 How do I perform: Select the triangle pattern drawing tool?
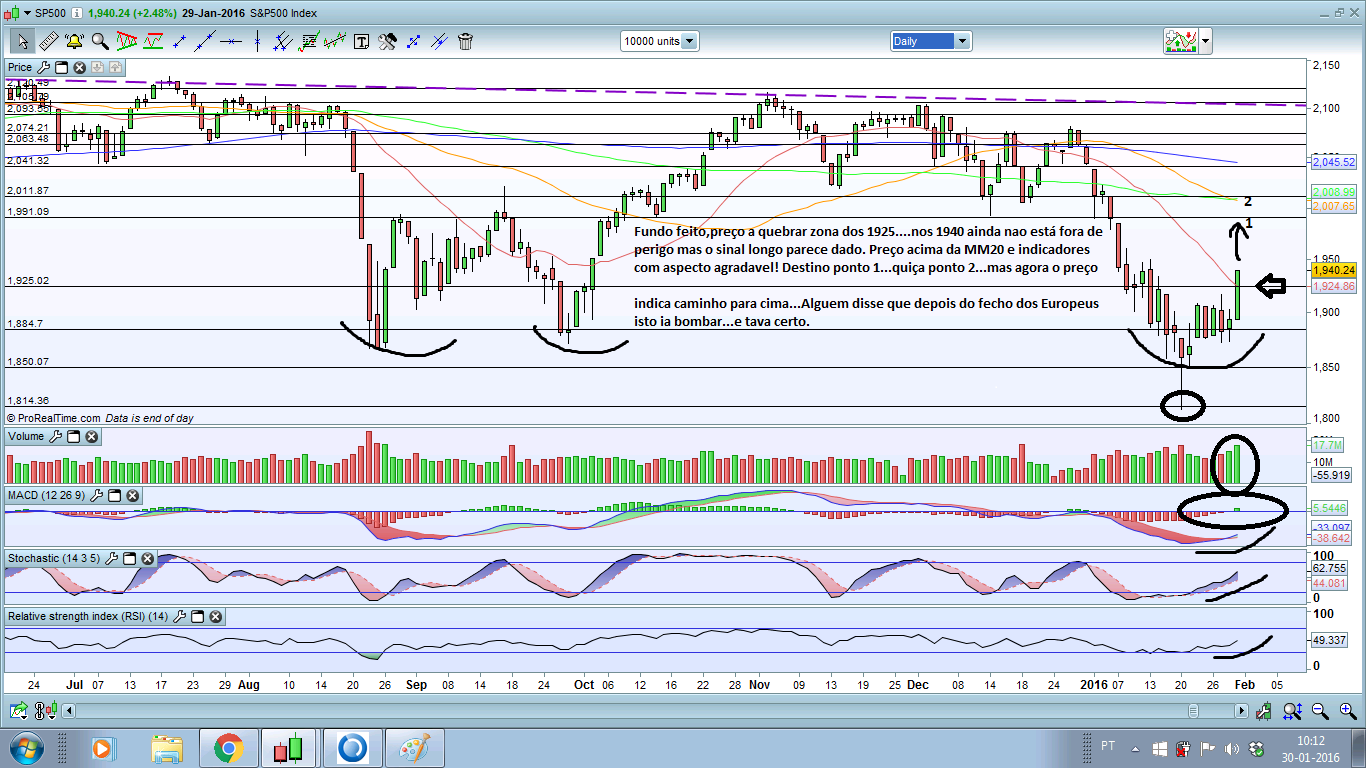click(127, 41)
